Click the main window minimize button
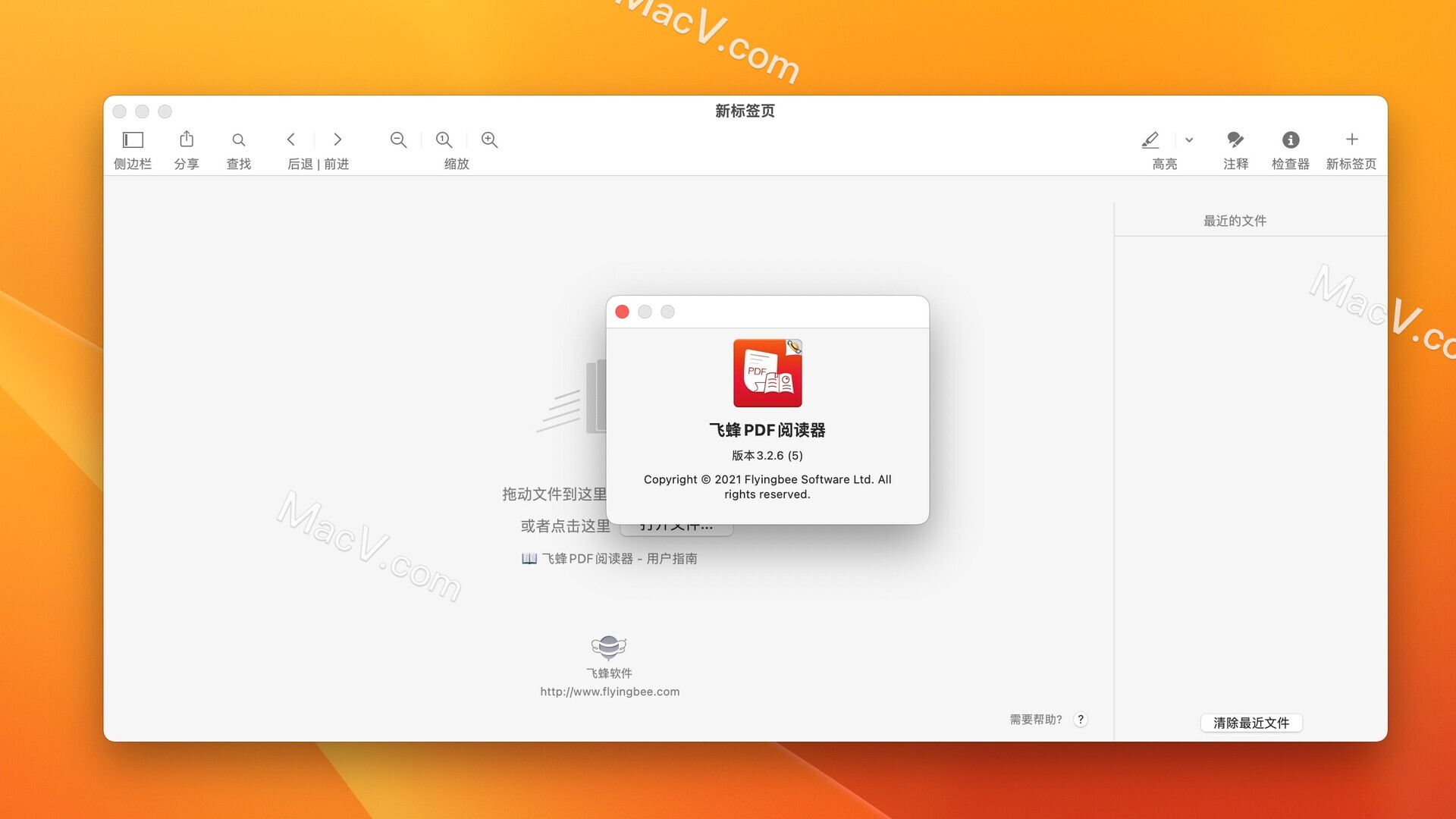The height and width of the screenshot is (819, 1456). point(142,111)
